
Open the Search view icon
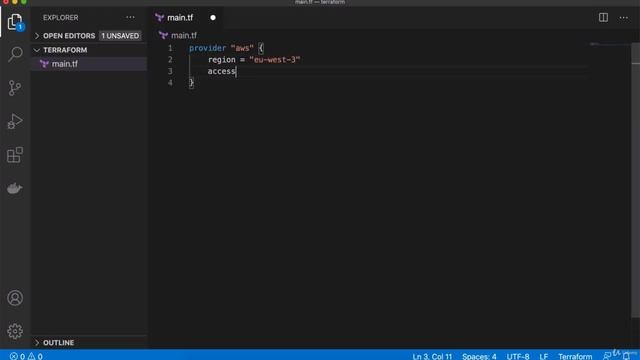(15, 54)
